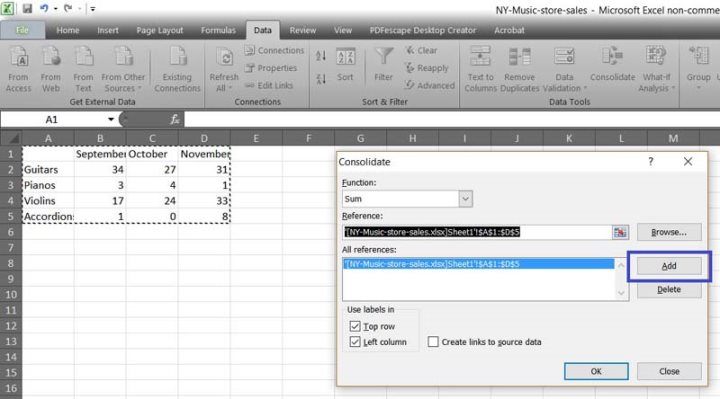The width and height of the screenshot is (720, 399).
Task: Click the formula bar input
Action: 452,120
